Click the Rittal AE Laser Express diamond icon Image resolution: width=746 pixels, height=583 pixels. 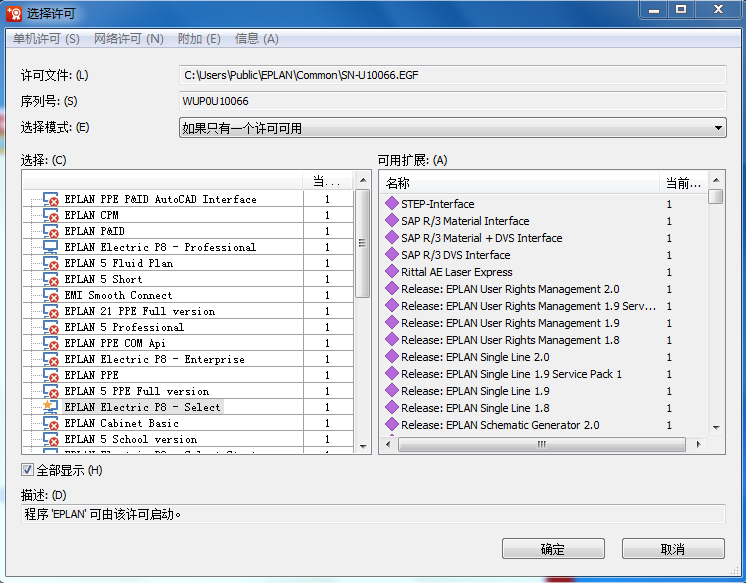(392, 272)
